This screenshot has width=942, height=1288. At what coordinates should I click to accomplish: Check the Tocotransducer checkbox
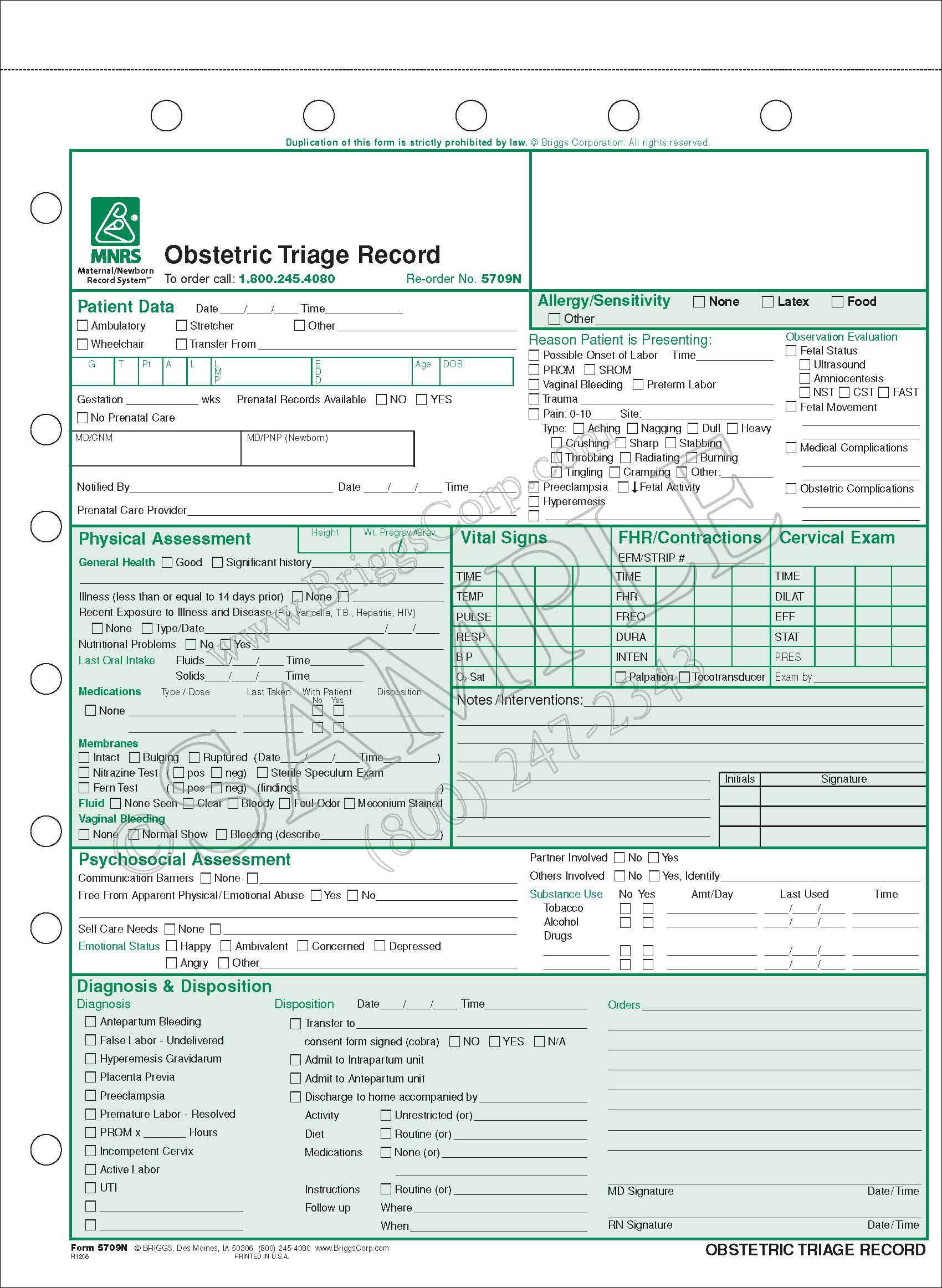pos(685,677)
